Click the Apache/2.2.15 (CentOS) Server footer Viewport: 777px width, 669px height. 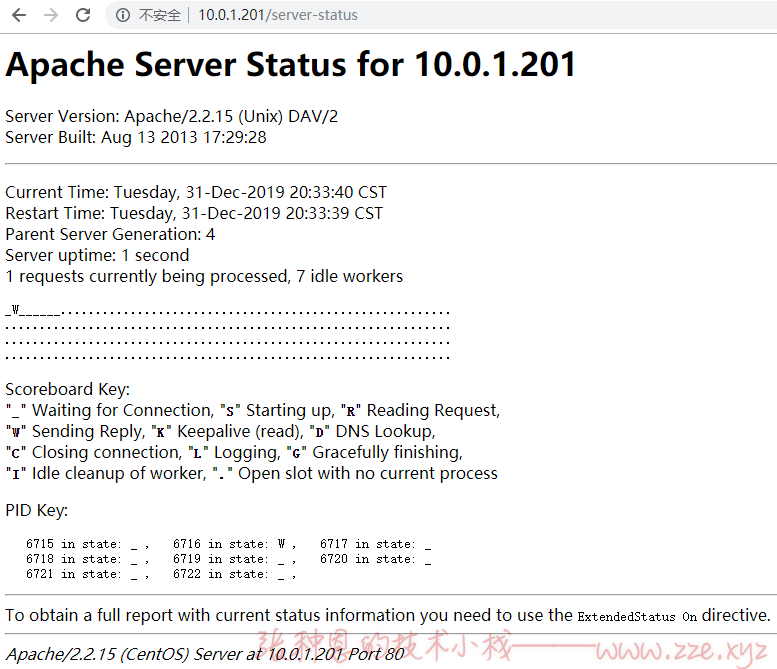pos(205,654)
